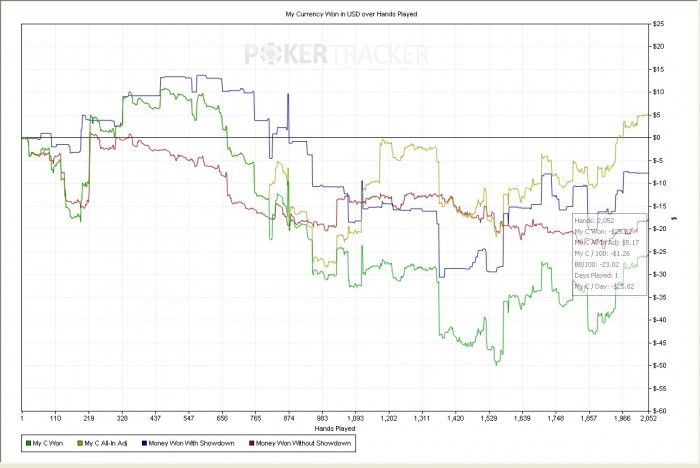
Task: Click the 437 mark on the hands axis
Action: tap(155, 419)
